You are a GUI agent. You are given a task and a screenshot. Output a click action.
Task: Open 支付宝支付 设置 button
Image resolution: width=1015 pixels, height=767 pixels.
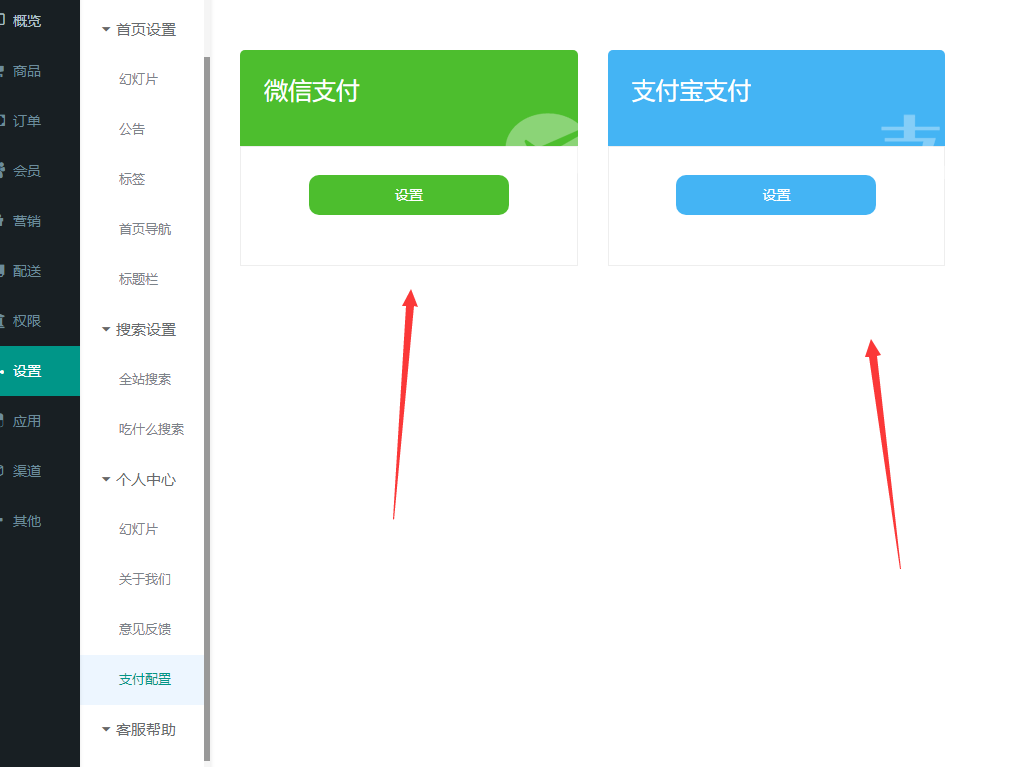[775, 195]
